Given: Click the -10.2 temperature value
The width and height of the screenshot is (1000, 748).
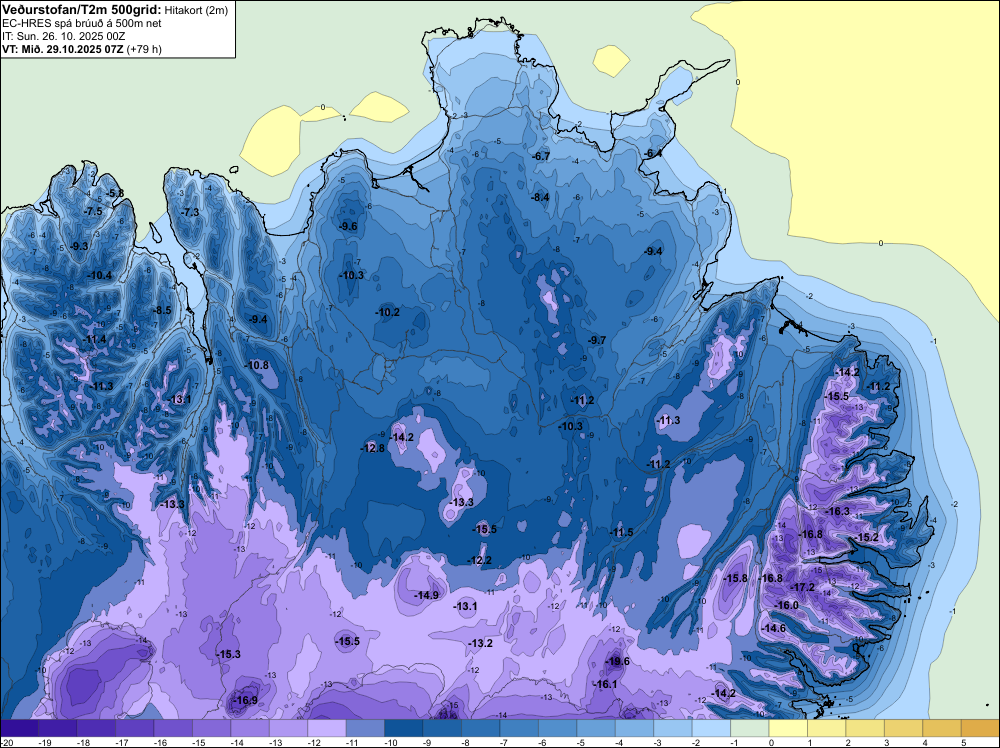Looking at the screenshot, I should coord(387,312).
